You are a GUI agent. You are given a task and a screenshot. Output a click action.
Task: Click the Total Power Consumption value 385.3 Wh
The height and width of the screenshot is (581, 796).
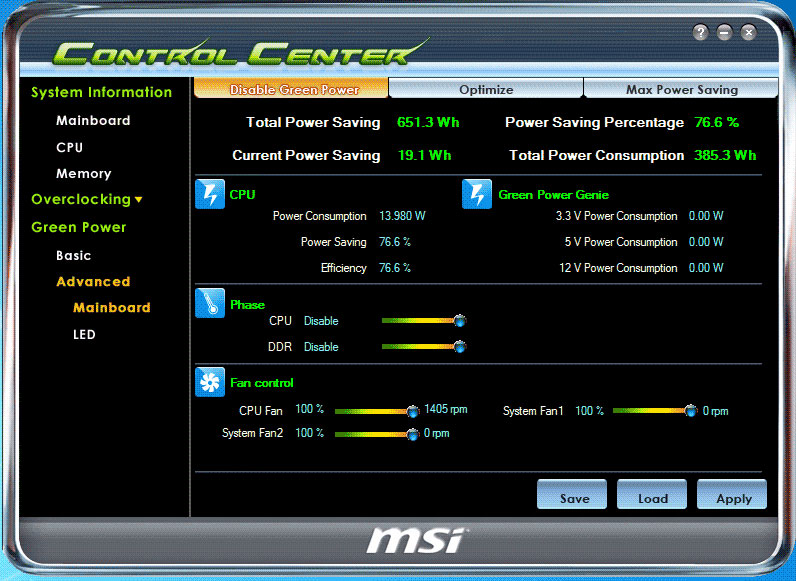[725, 155]
